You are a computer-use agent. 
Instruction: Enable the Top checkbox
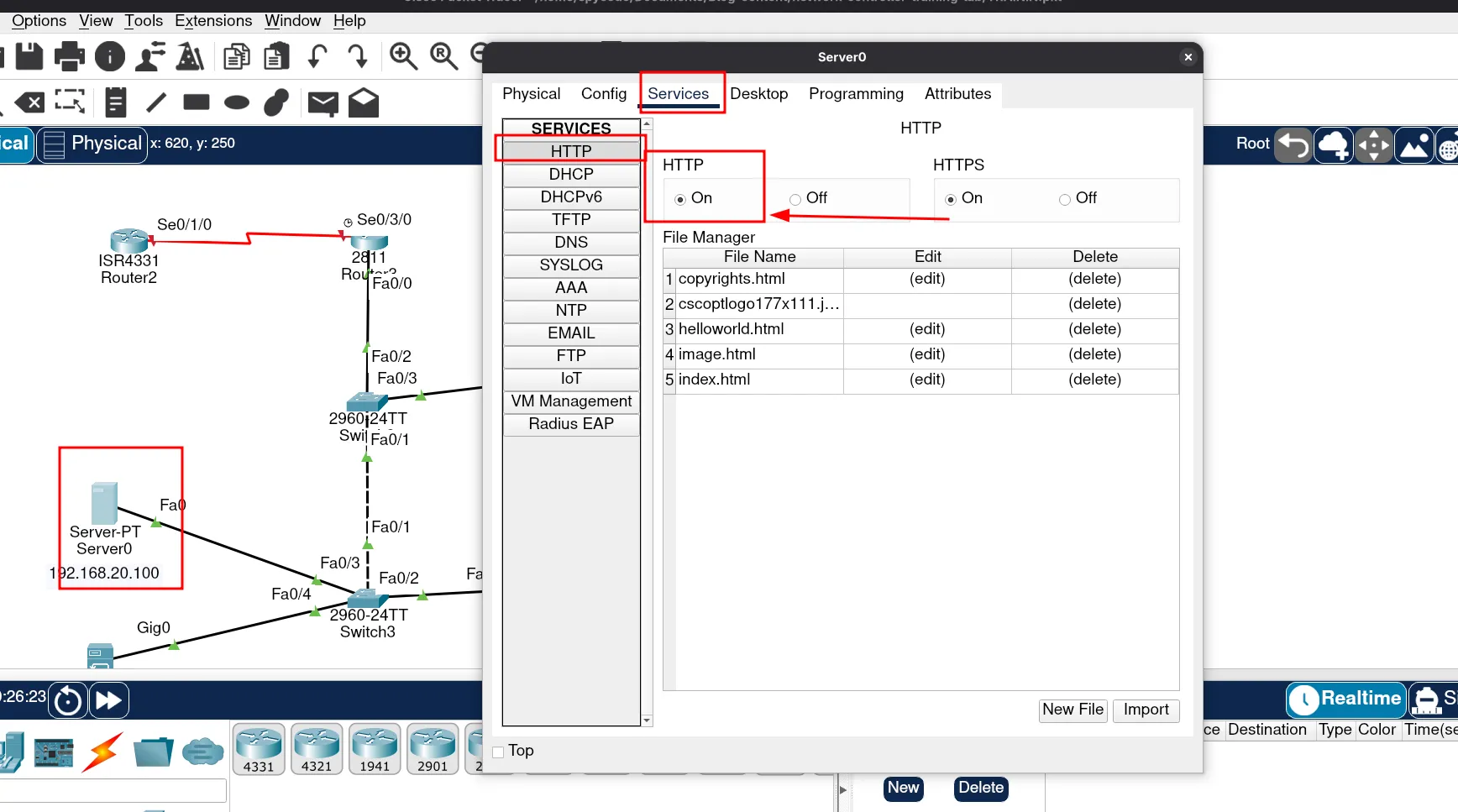(x=499, y=752)
